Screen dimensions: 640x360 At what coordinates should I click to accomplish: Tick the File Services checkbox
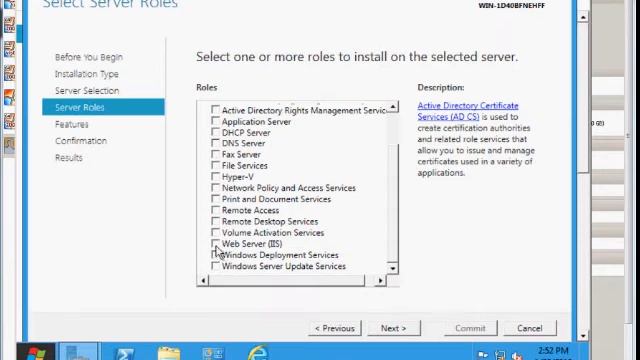215,165
